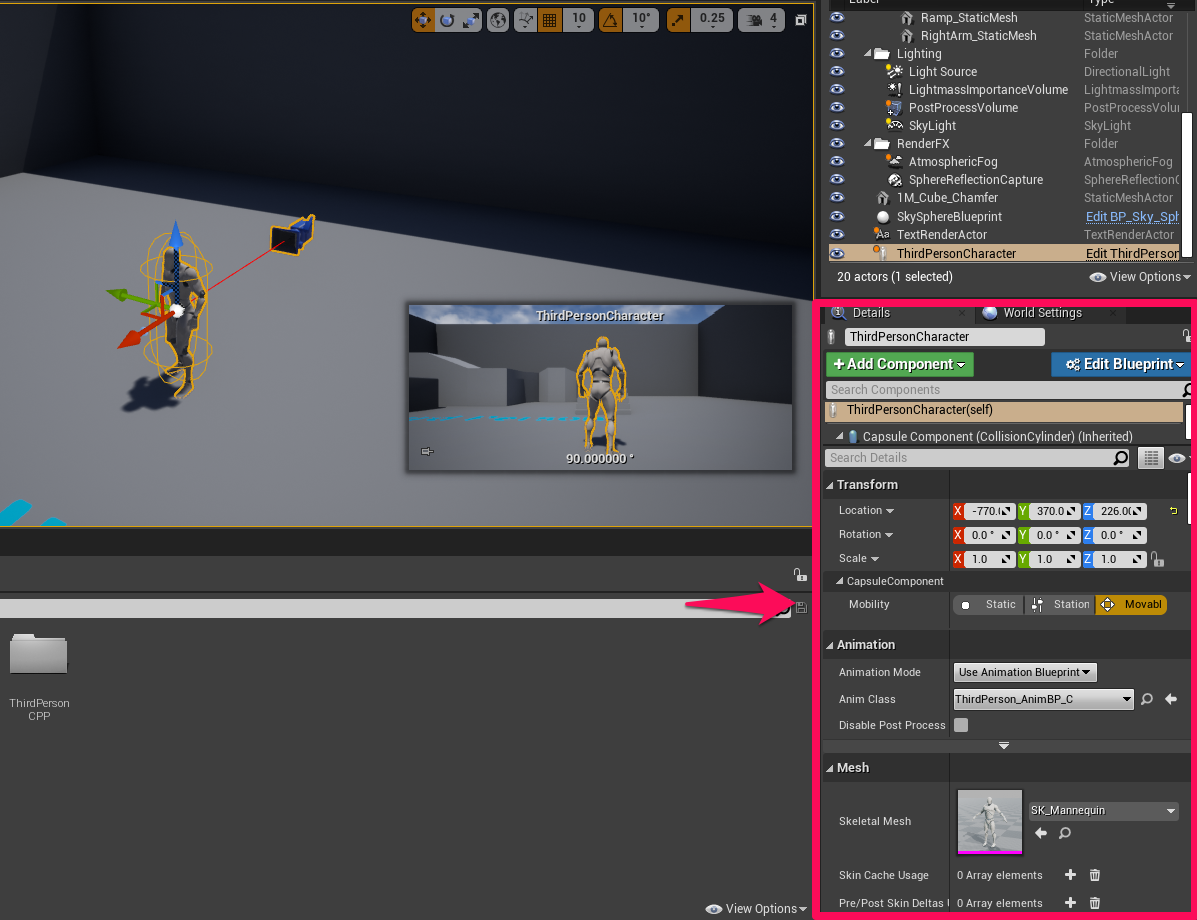Reset Location to default yellow arrow
This screenshot has width=1197, height=920.
[1173, 511]
